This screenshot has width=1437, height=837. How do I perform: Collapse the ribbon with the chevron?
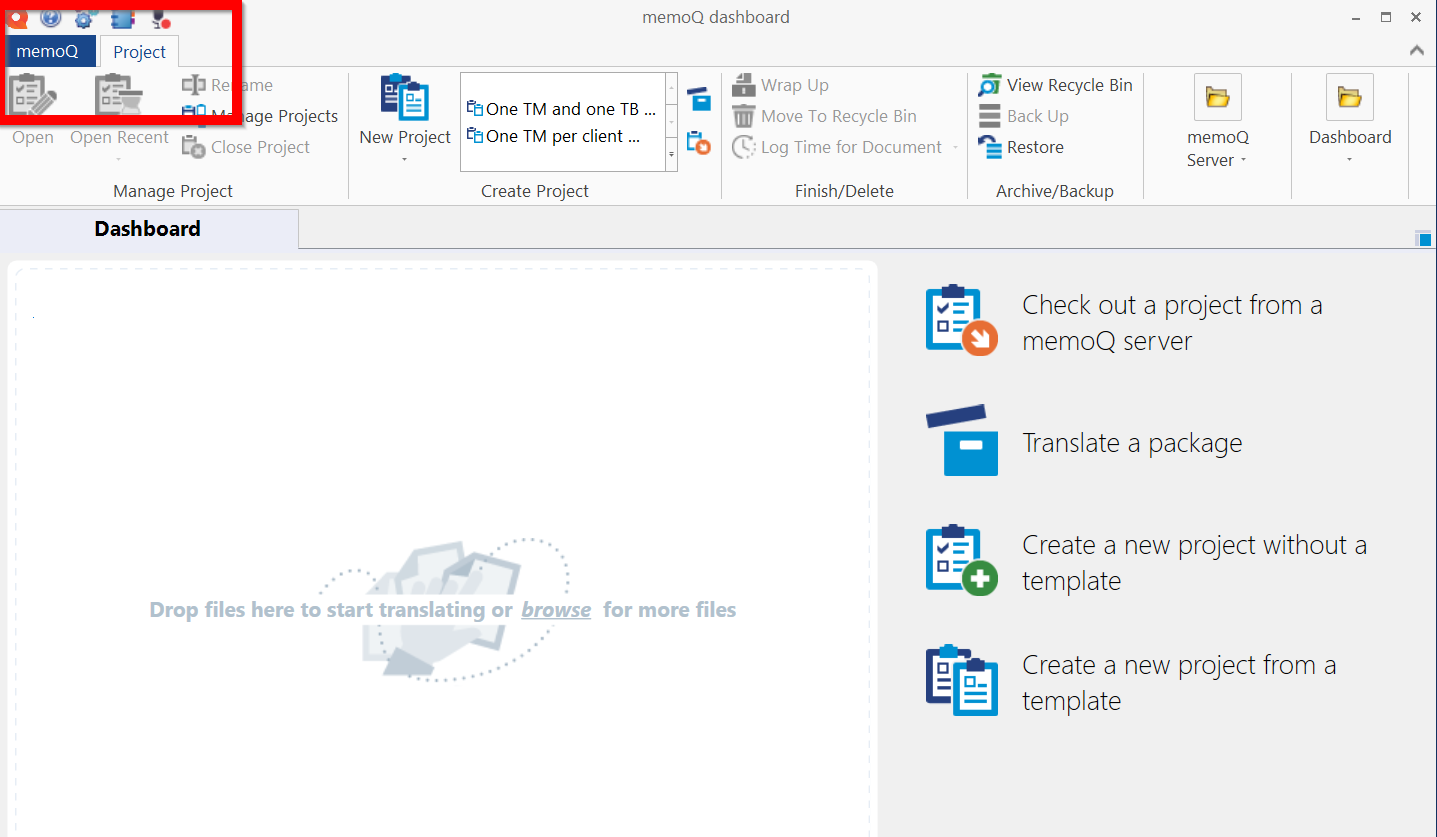(x=1416, y=50)
